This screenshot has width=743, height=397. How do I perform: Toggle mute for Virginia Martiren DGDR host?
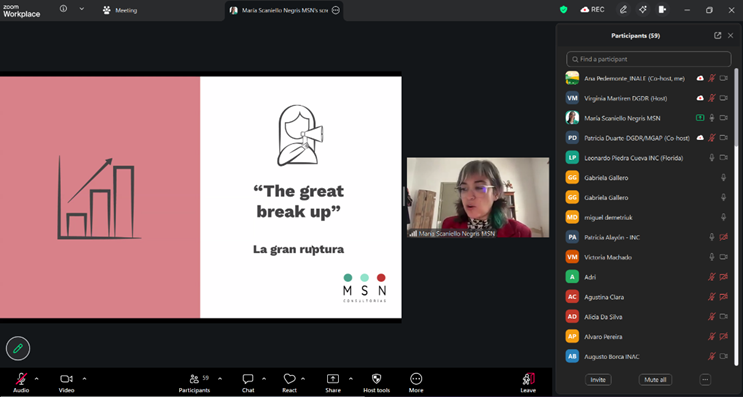coord(712,98)
